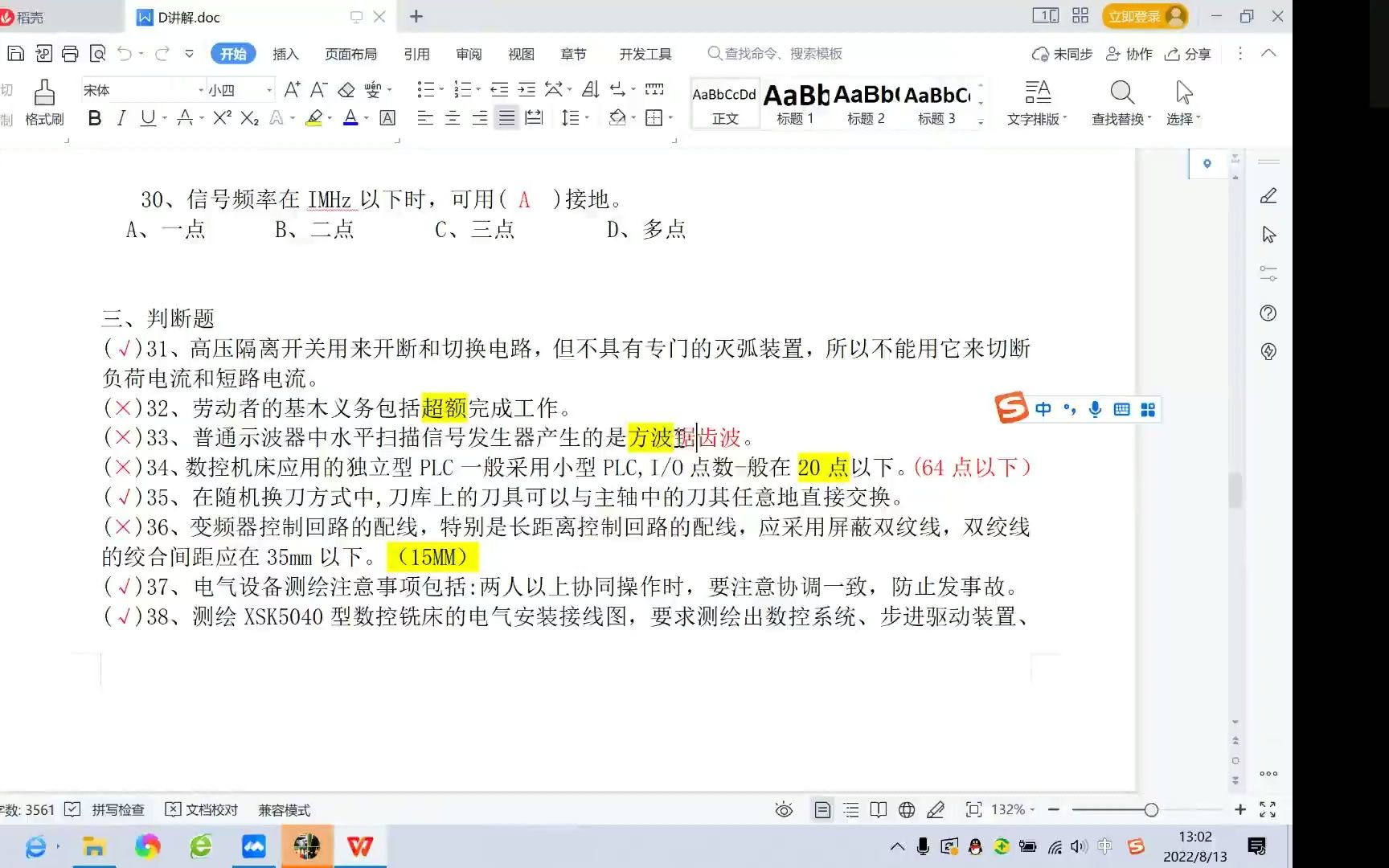Click zoom in plus button
Image resolution: width=1389 pixels, height=868 pixels.
[x=1240, y=809]
